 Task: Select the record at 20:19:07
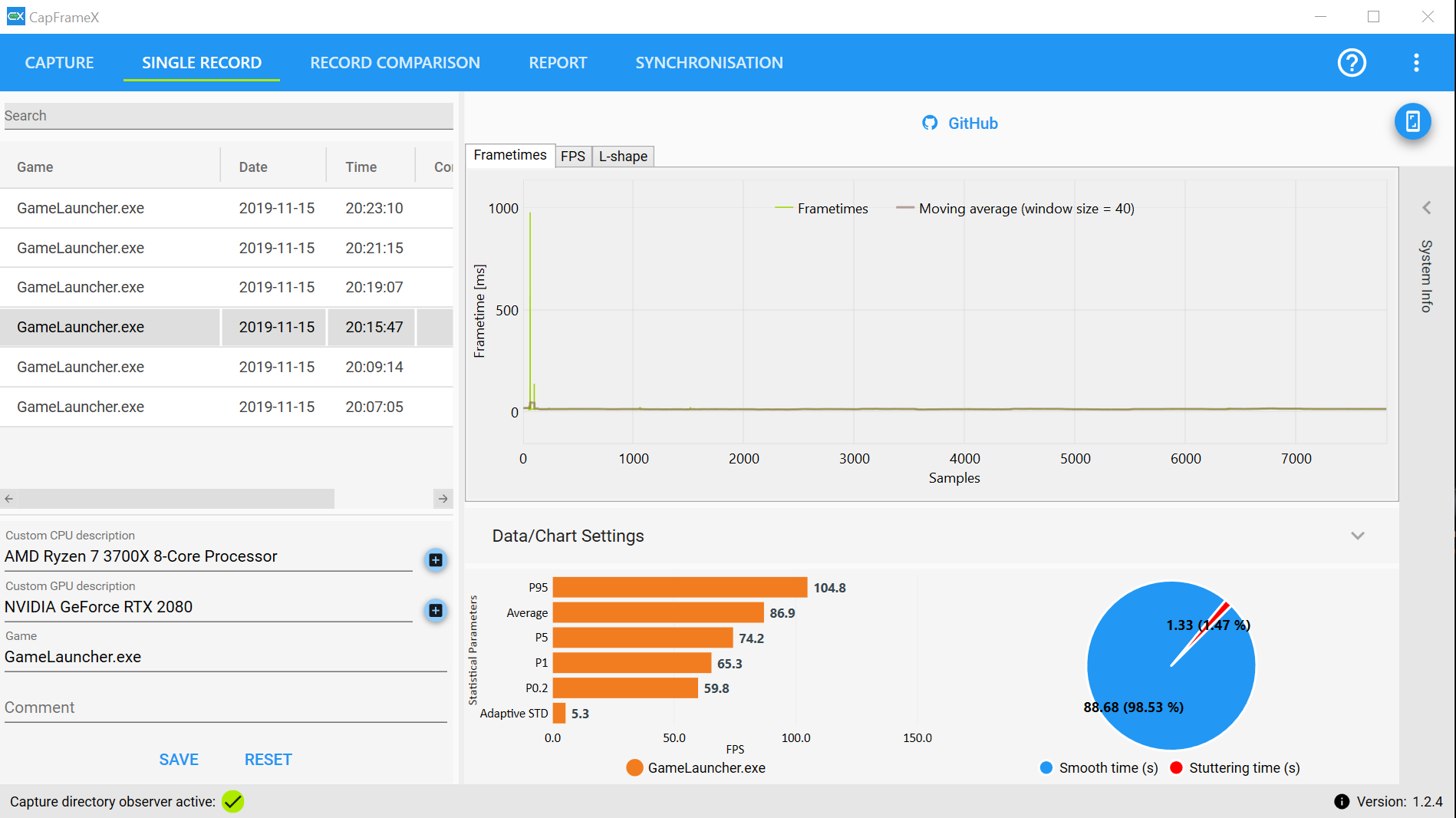(x=227, y=287)
